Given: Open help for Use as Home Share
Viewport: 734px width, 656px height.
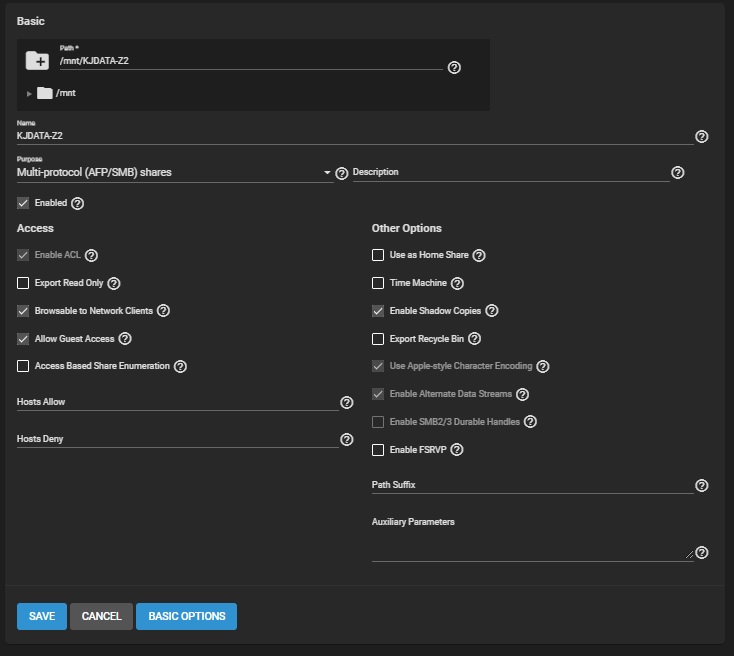Looking at the screenshot, I should tap(479, 255).
